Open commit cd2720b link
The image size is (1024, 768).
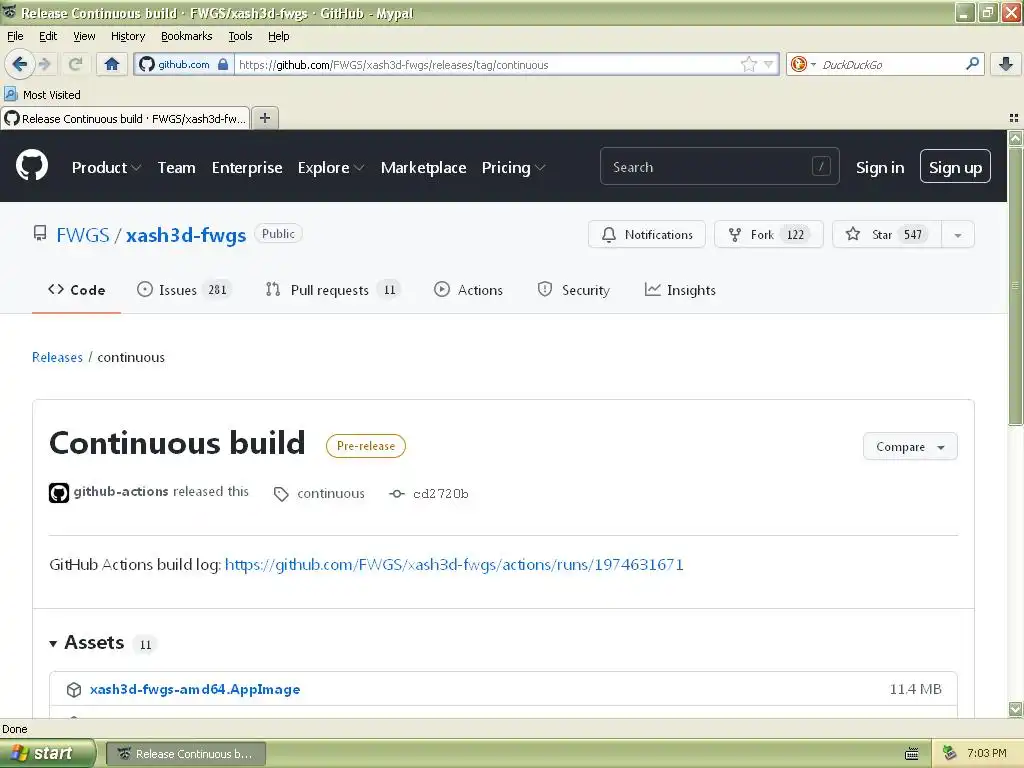click(429, 494)
